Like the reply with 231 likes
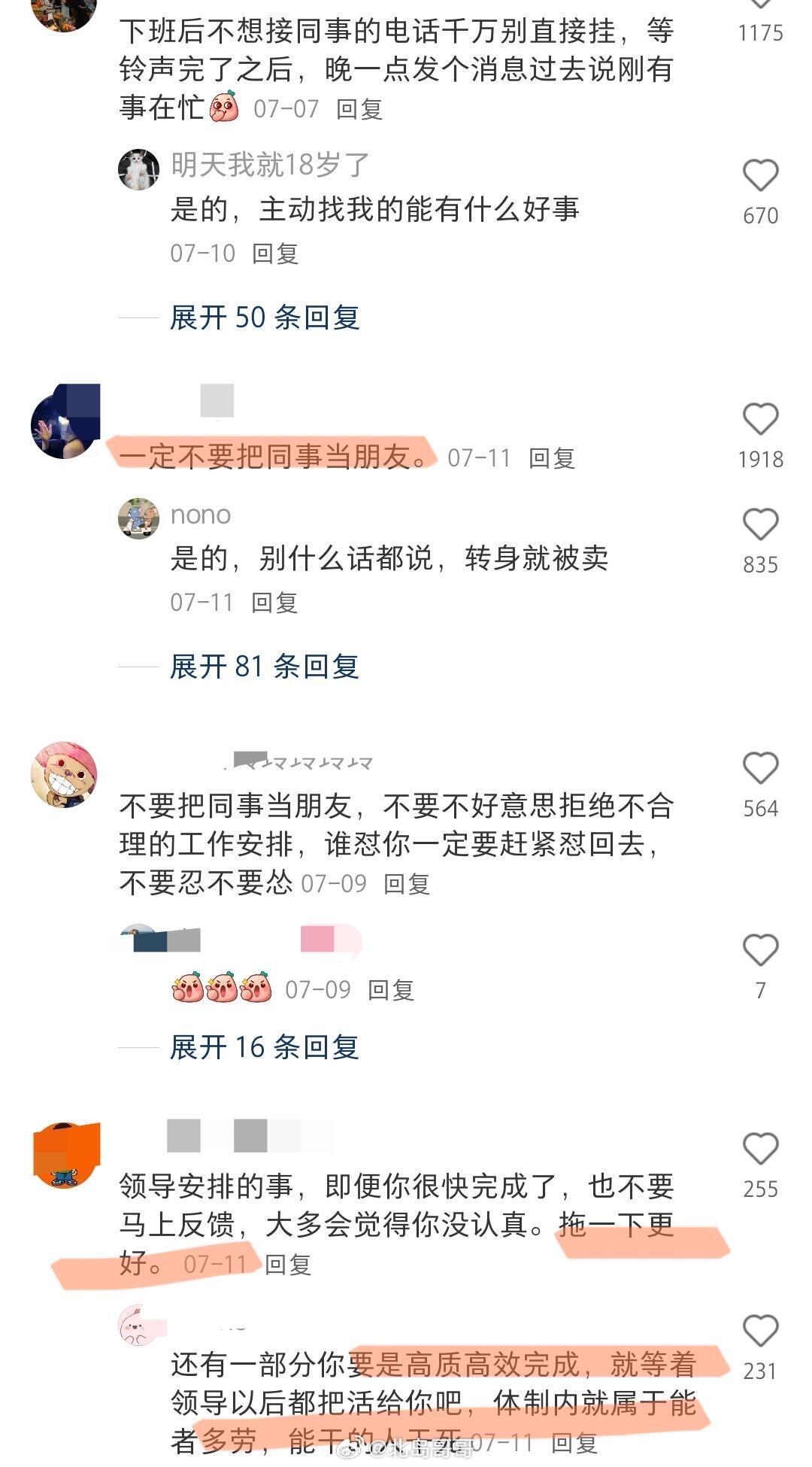The width and height of the screenshot is (812, 1467). click(x=760, y=1331)
